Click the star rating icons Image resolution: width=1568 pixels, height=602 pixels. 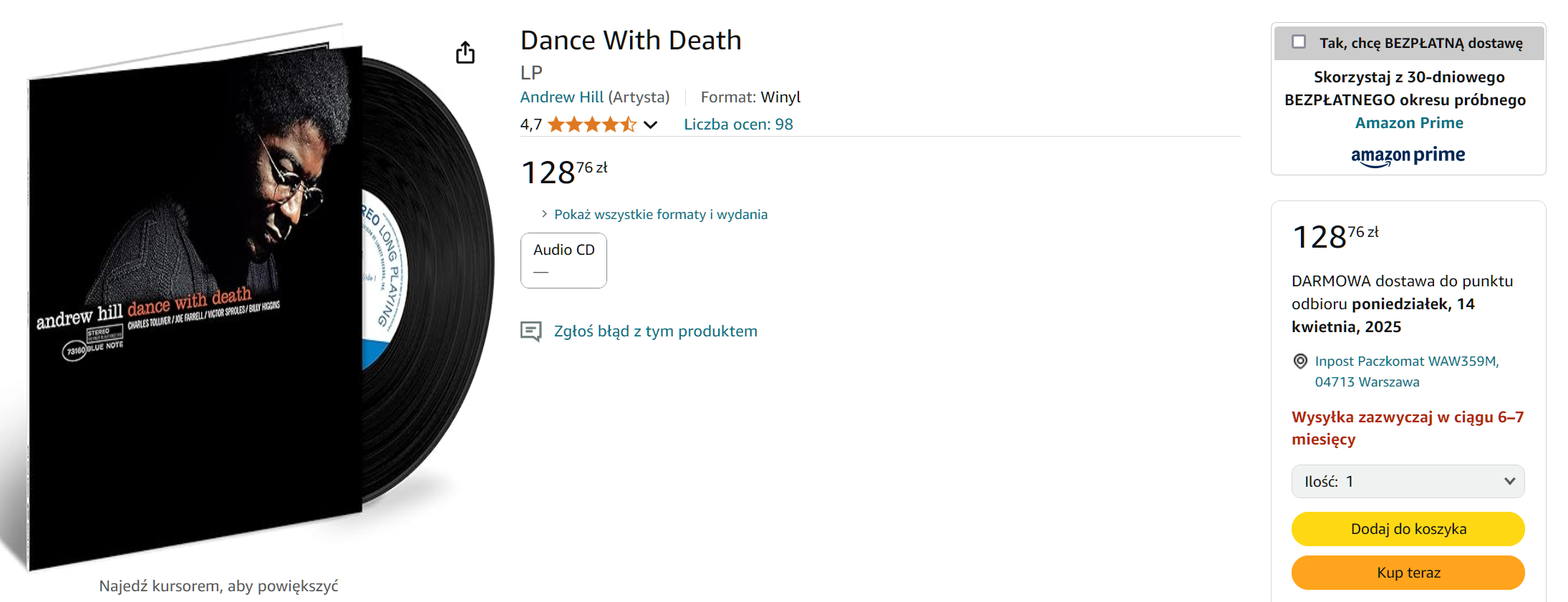point(591,125)
